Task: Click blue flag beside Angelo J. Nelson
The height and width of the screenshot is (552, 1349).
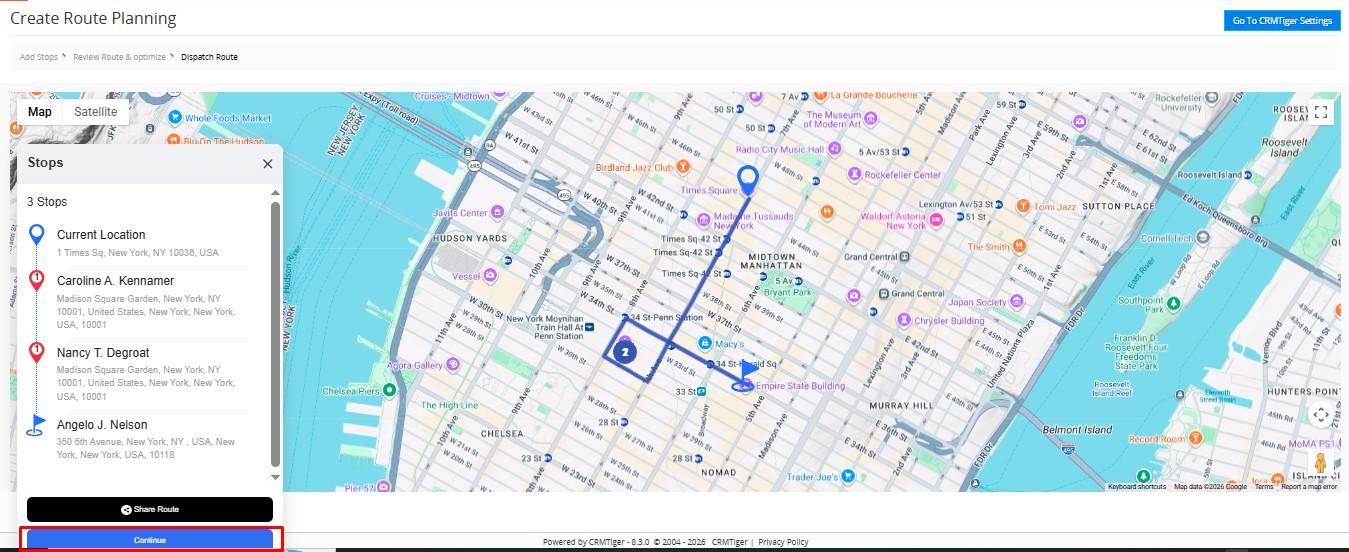Action: pos(37,426)
